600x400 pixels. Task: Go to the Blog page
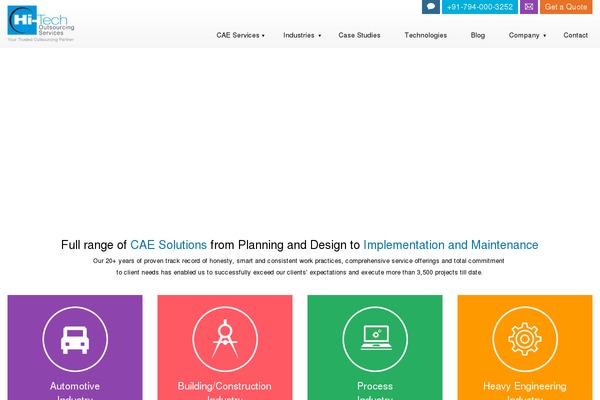(478, 35)
